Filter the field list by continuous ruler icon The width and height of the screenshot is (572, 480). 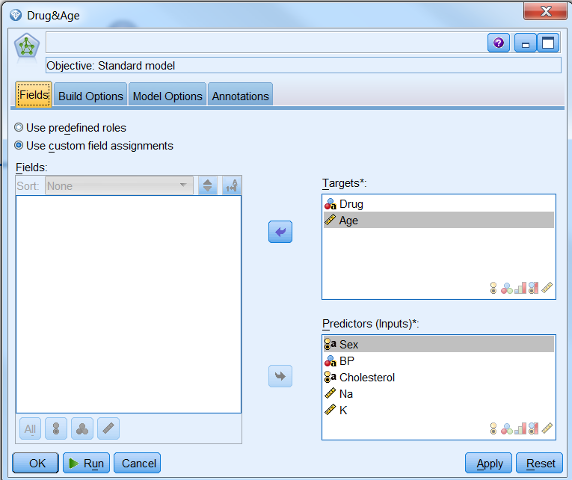108,429
